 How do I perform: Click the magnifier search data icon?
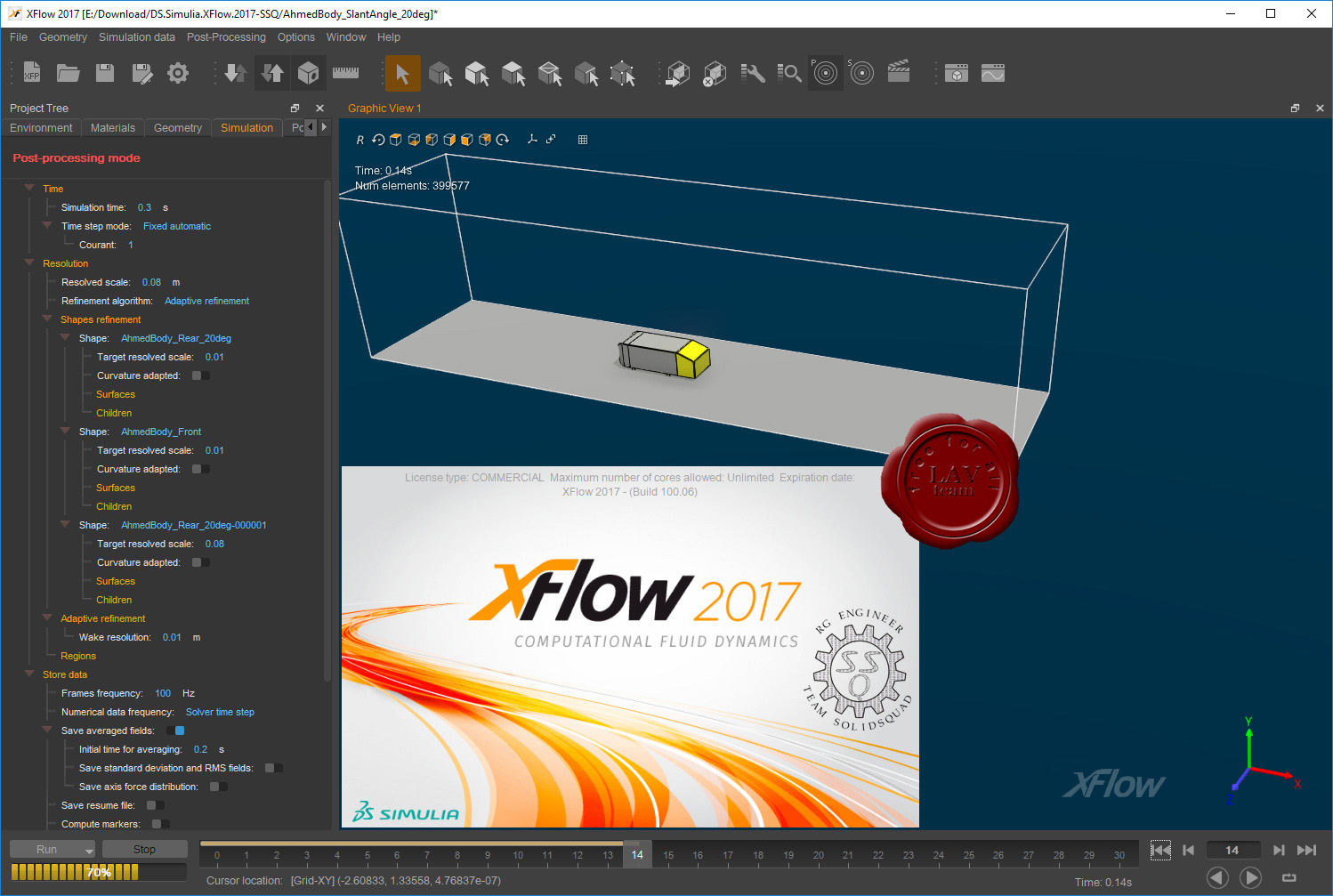coord(788,73)
